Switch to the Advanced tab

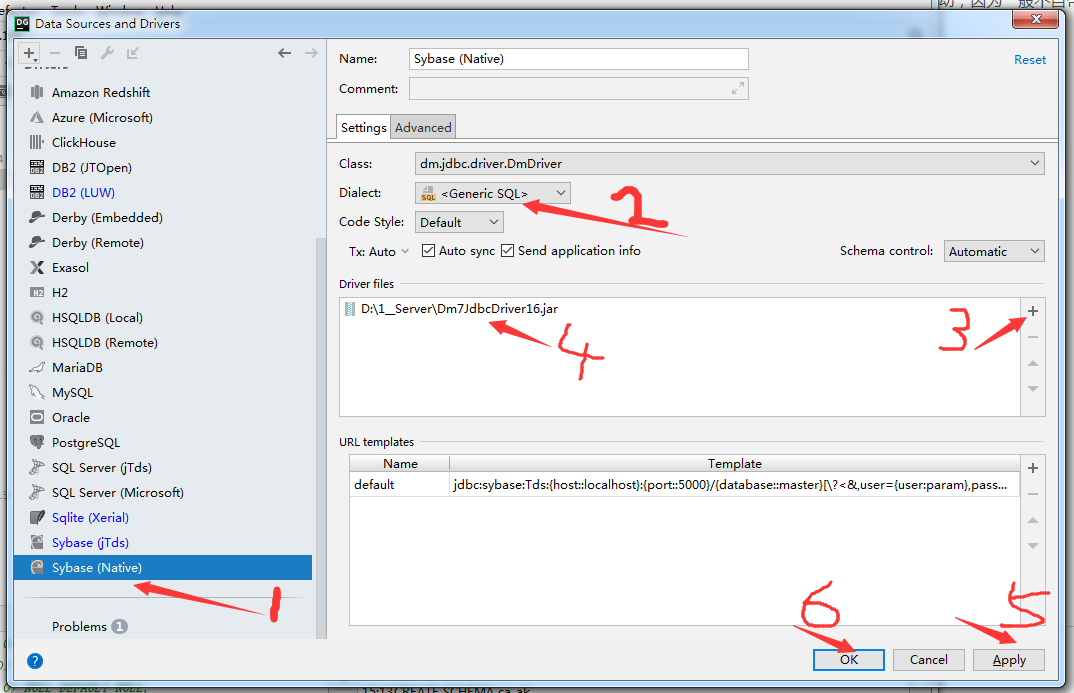423,127
